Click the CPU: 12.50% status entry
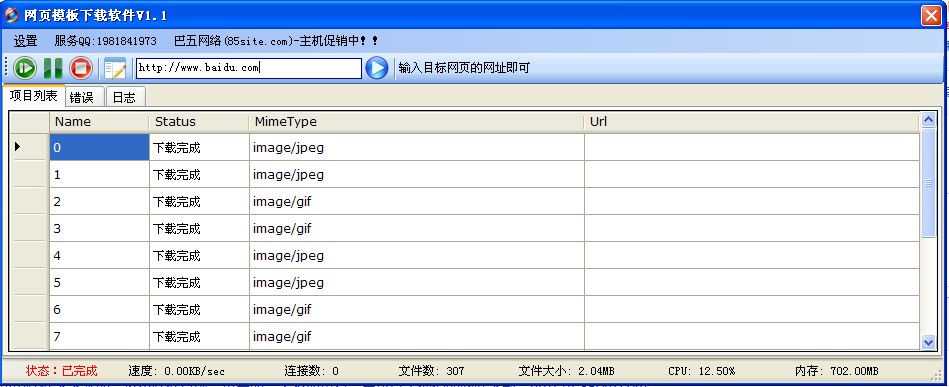 701,371
